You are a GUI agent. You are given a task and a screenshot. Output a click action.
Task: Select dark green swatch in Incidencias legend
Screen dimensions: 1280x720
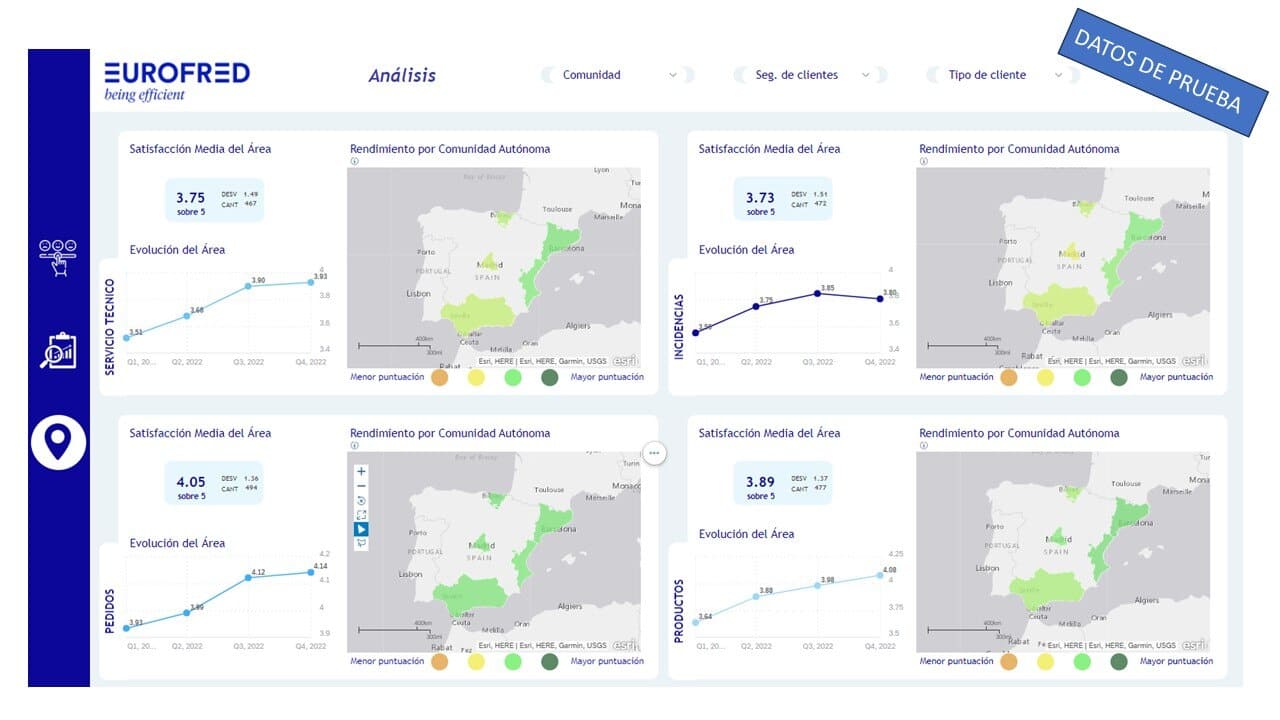(1118, 378)
